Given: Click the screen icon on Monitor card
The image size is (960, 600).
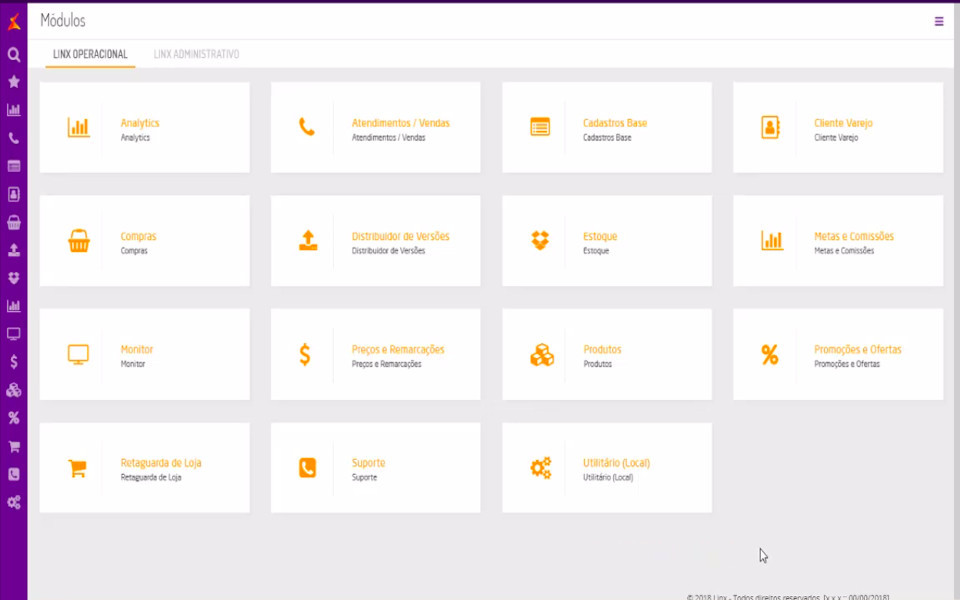Looking at the screenshot, I should 78,354.
